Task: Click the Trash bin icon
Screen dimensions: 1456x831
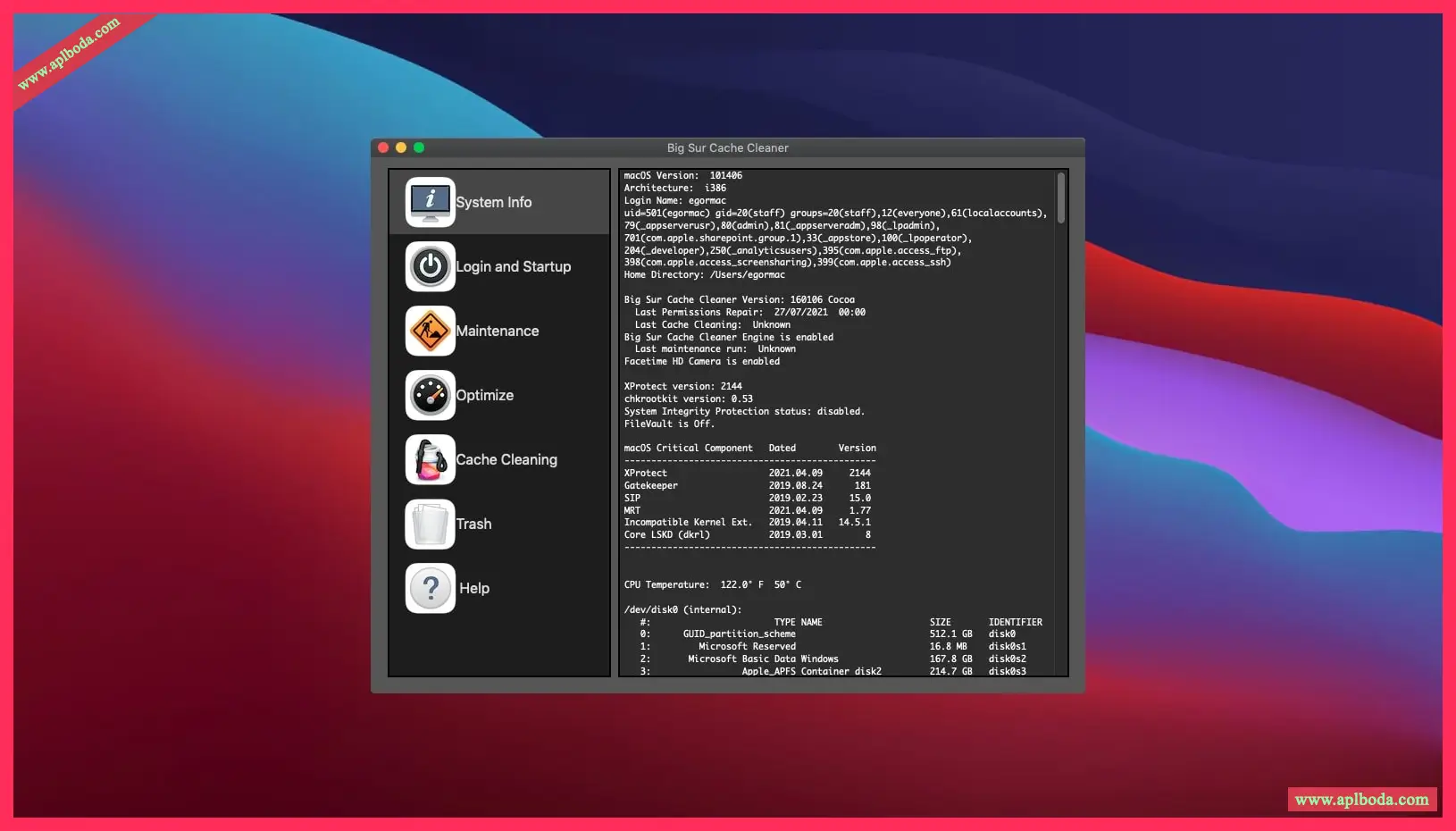Action: (x=430, y=524)
